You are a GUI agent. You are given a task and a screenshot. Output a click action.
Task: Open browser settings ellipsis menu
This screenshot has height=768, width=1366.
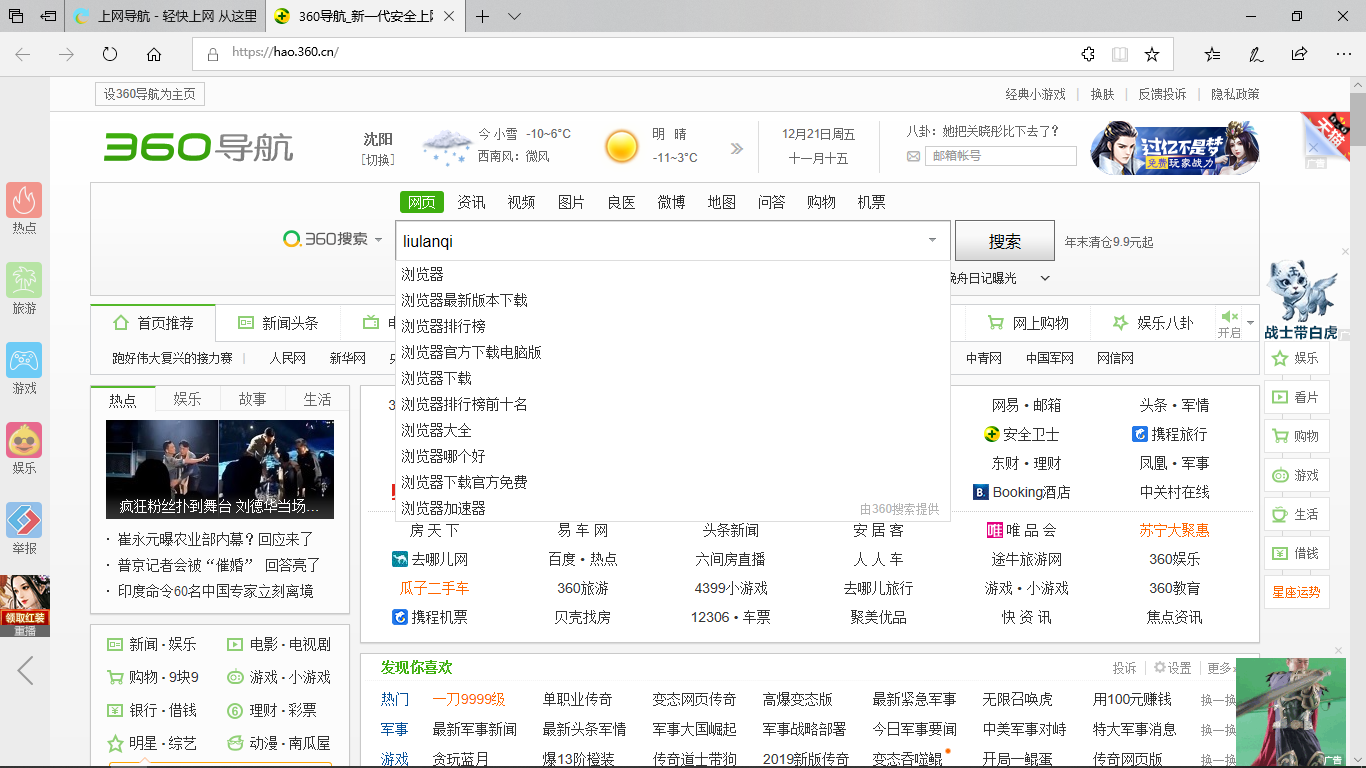(1342, 54)
